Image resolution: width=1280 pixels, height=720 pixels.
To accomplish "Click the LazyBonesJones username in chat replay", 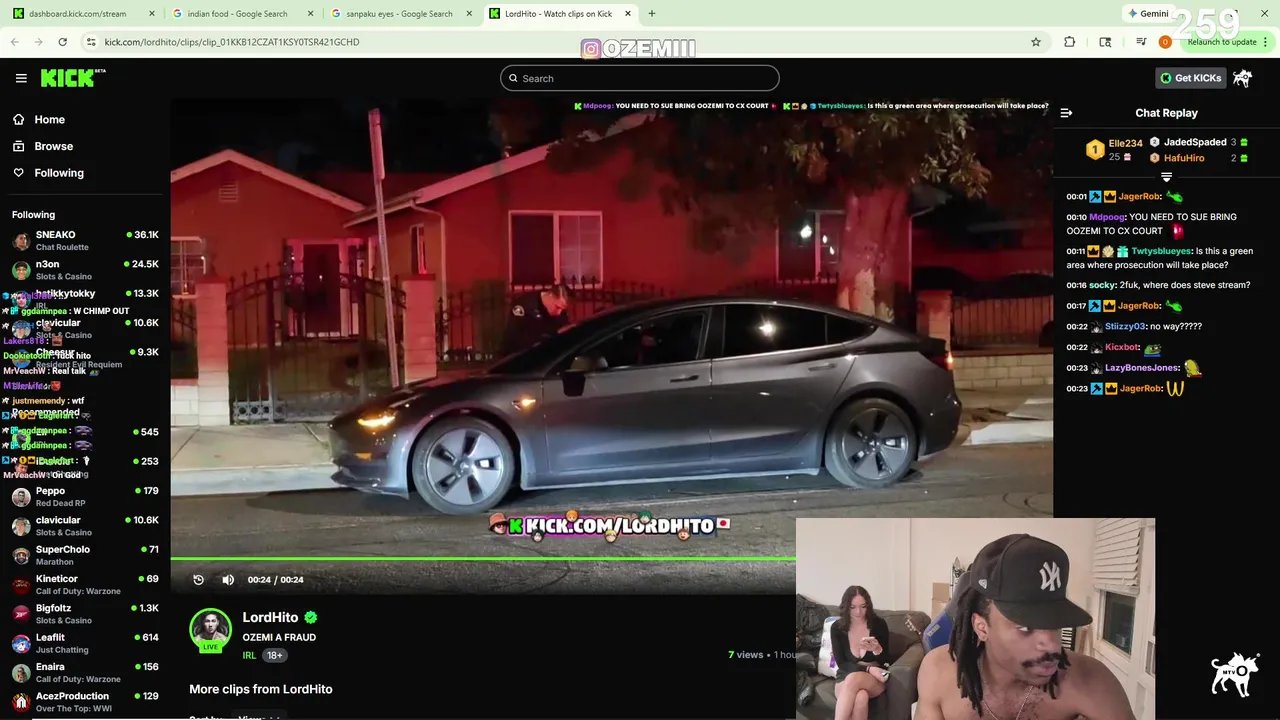I will (x=1142, y=368).
